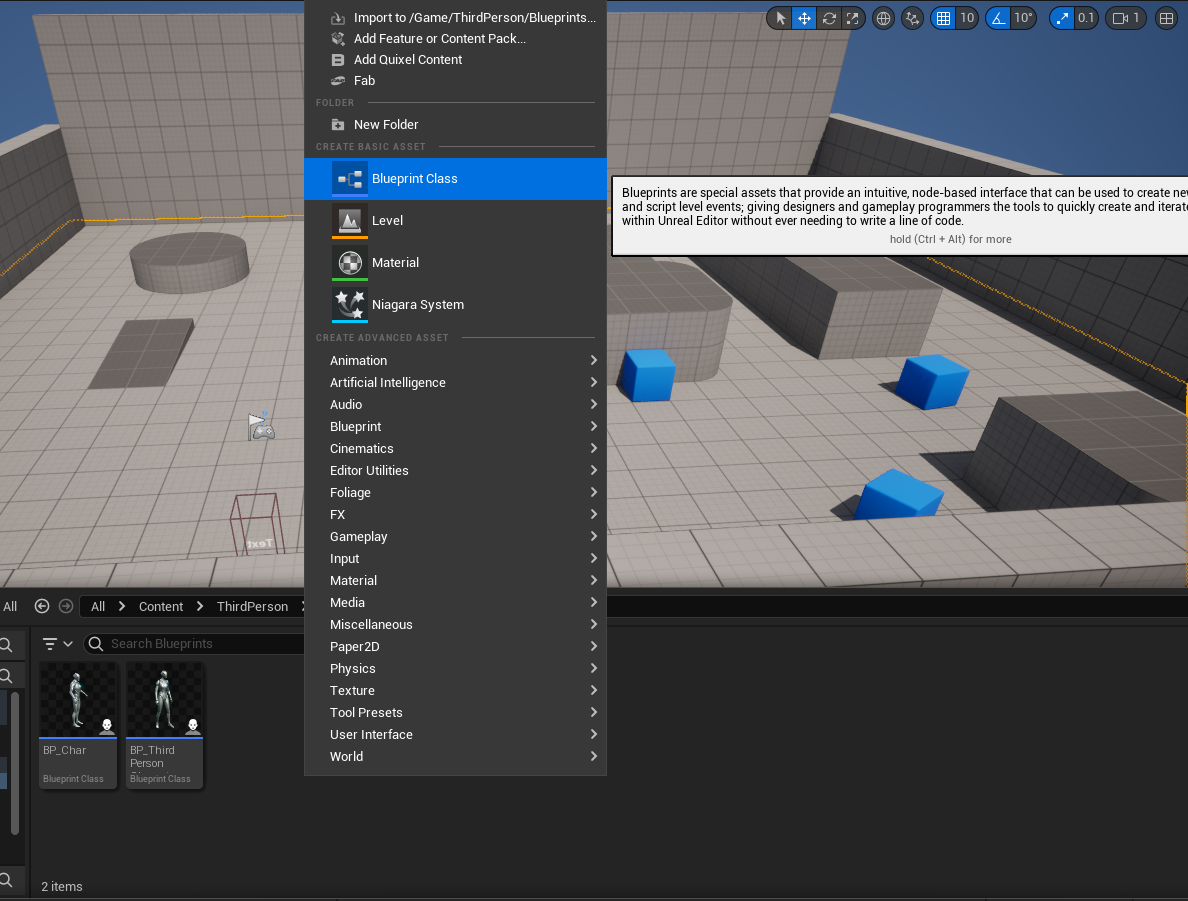Viewport: 1188px width, 901px height.
Task: Select the viewport Select Objects arrow tool
Action: tap(781, 18)
